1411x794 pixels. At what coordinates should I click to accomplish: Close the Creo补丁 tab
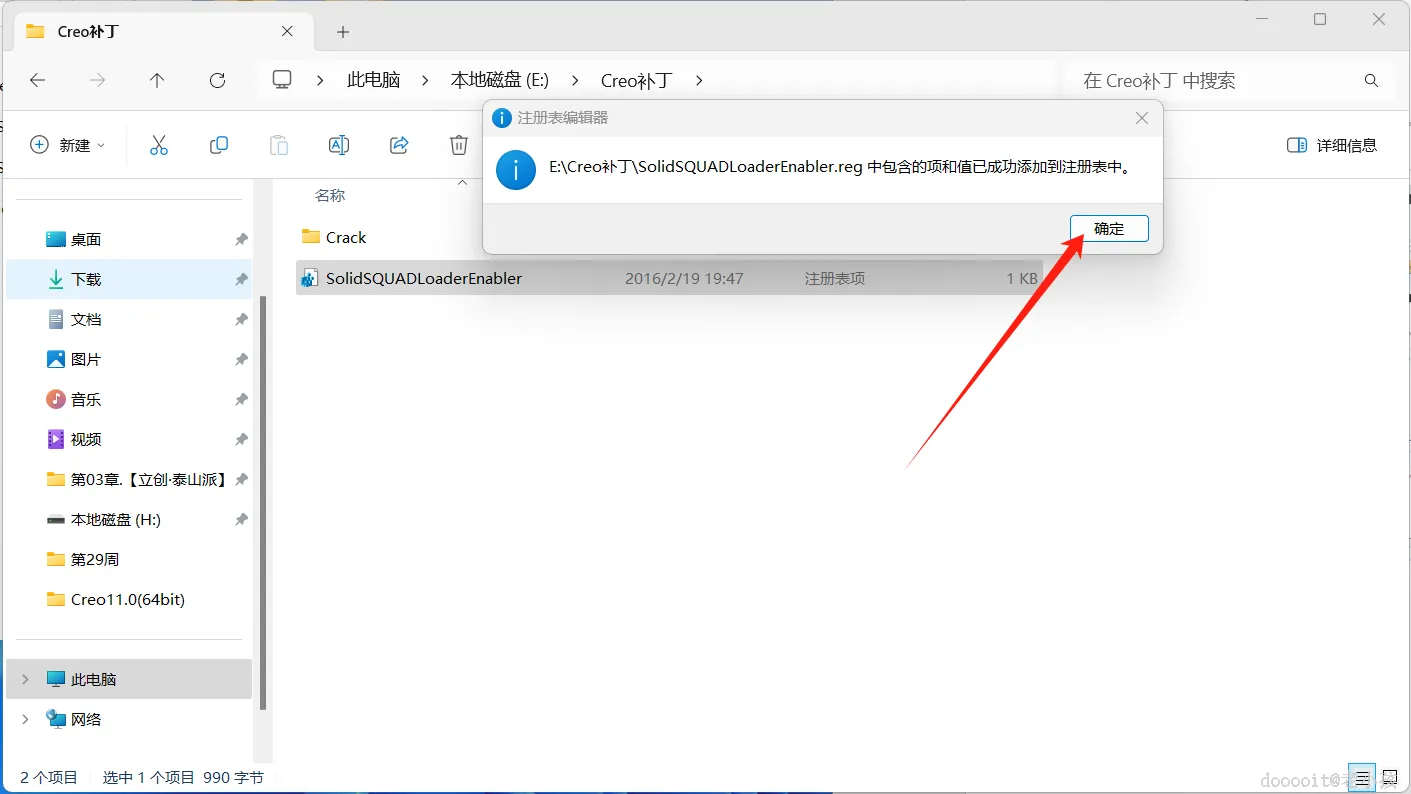click(x=287, y=32)
